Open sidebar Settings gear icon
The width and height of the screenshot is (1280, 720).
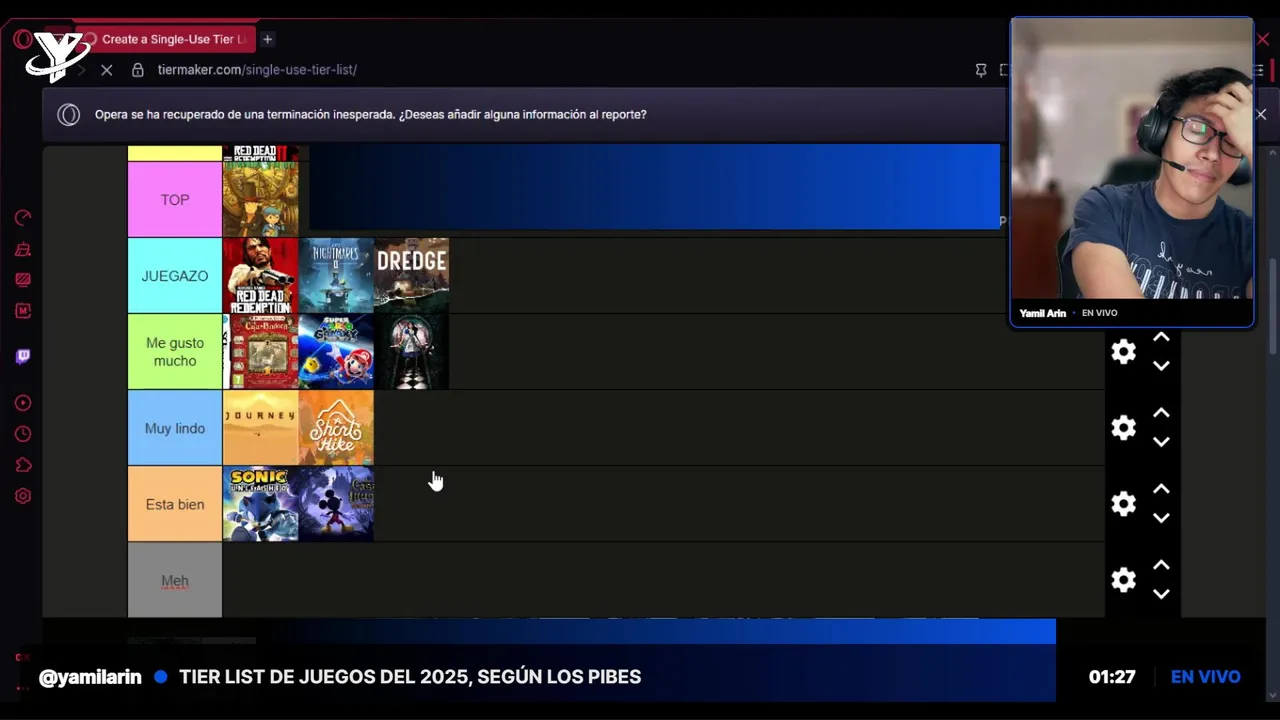tap(23, 496)
